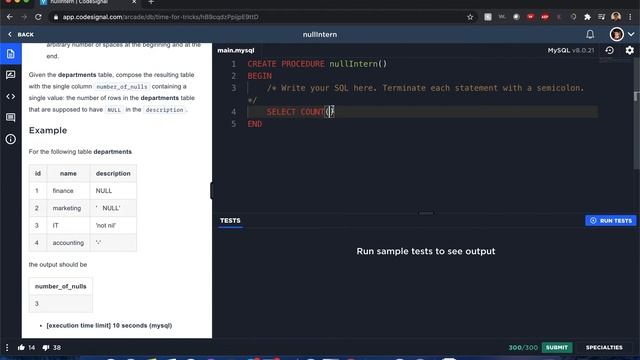Expand the profile dropdown chevron
640x360 pixels.
[x=631, y=34]
